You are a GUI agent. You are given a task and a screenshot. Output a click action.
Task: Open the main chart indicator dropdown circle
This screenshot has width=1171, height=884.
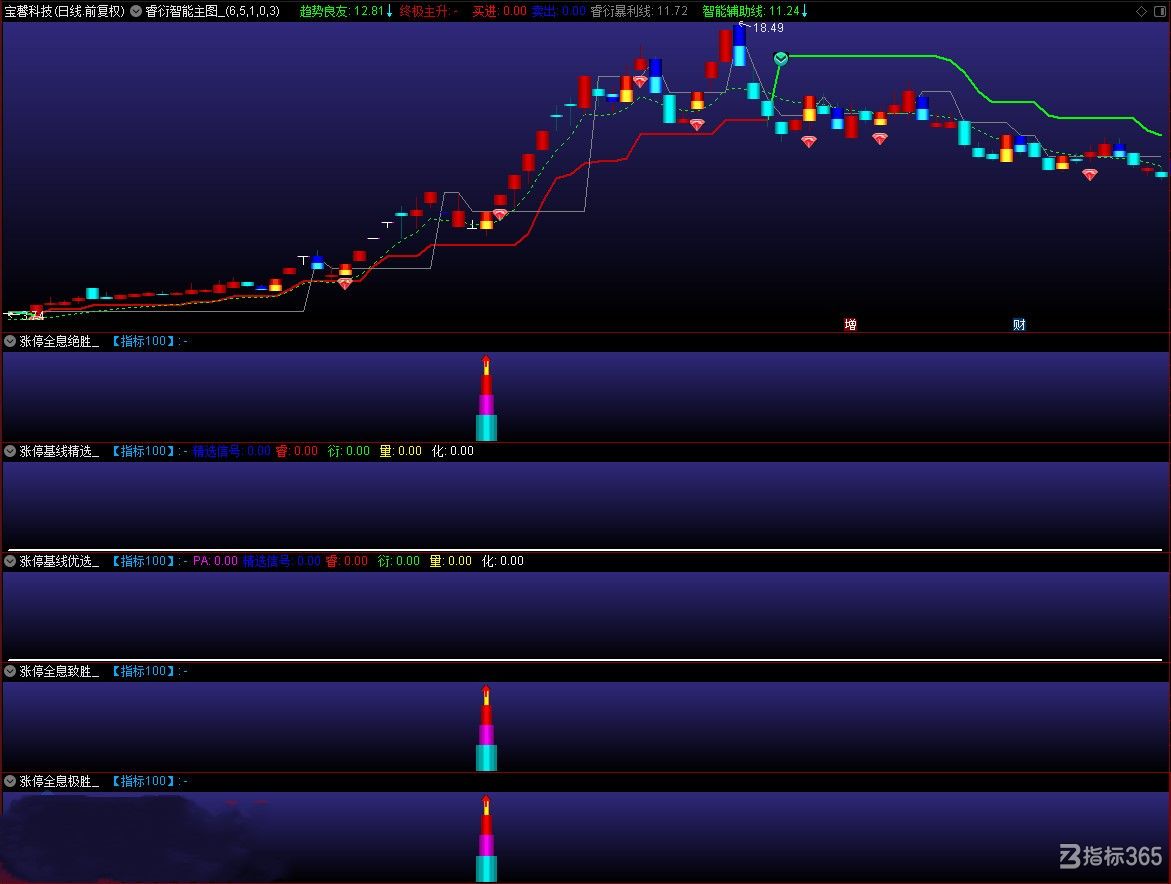(136, 11)
